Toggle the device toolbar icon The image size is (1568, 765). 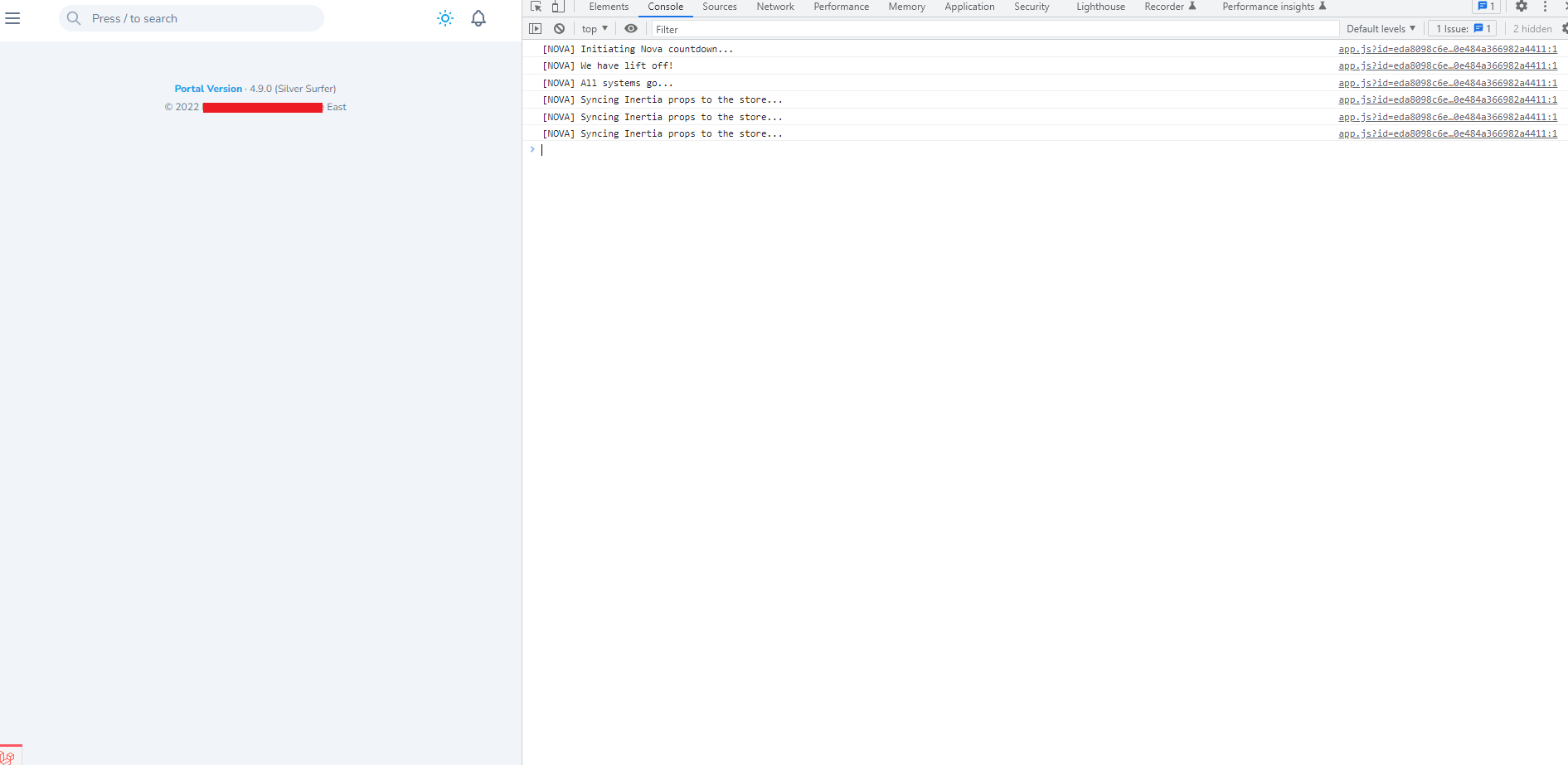tap(557, 7)
